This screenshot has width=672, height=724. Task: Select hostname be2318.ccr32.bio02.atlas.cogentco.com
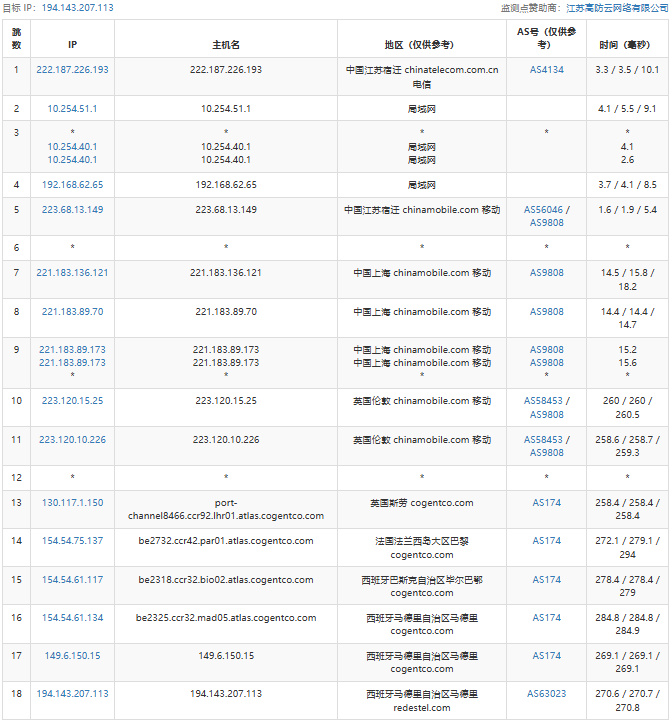(226, 579)
